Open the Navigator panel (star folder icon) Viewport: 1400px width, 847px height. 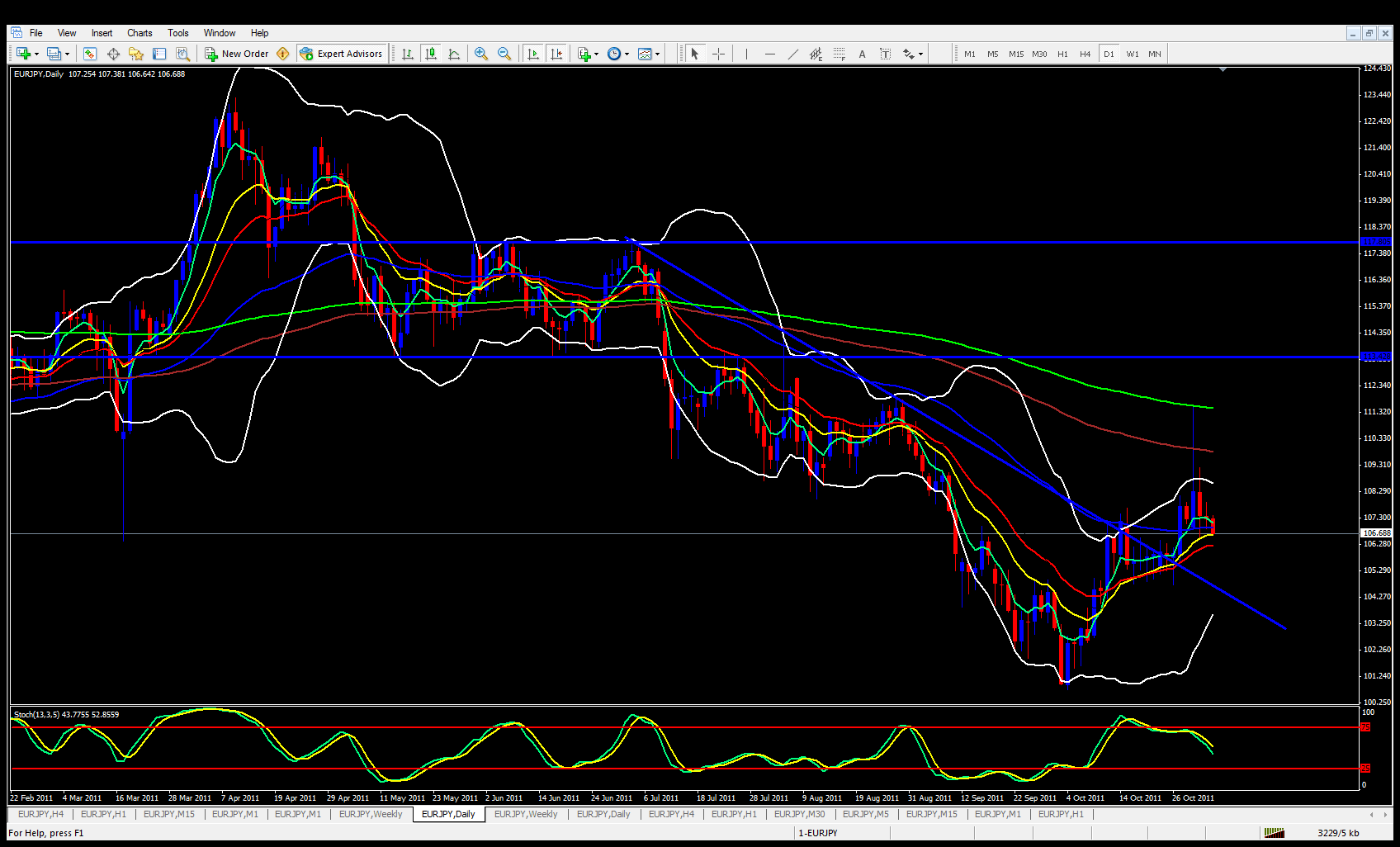click(x=136, y=54)
